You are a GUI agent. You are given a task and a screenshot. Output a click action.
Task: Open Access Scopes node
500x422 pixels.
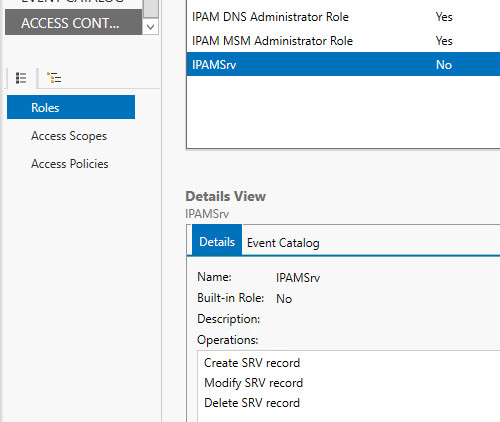(69, 136)
